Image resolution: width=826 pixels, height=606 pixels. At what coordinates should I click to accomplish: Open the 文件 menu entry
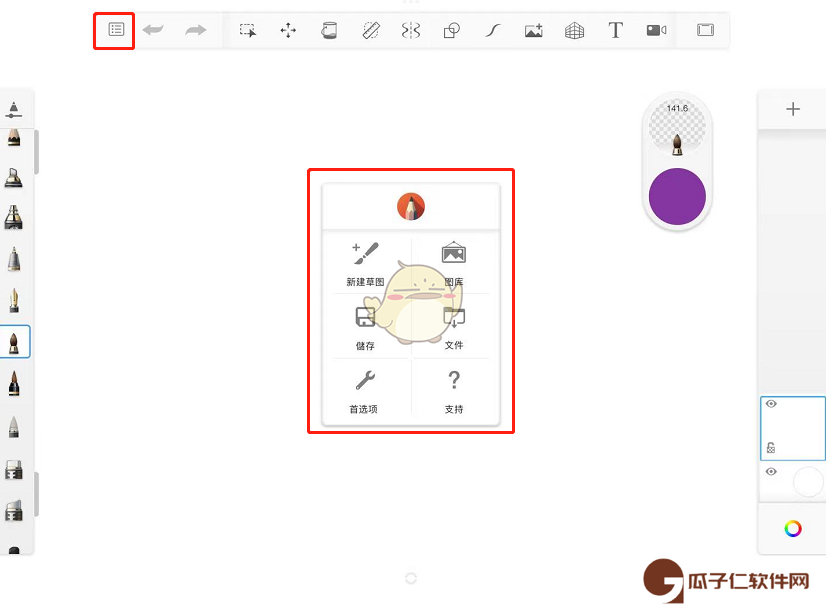[x=454, y=328]
